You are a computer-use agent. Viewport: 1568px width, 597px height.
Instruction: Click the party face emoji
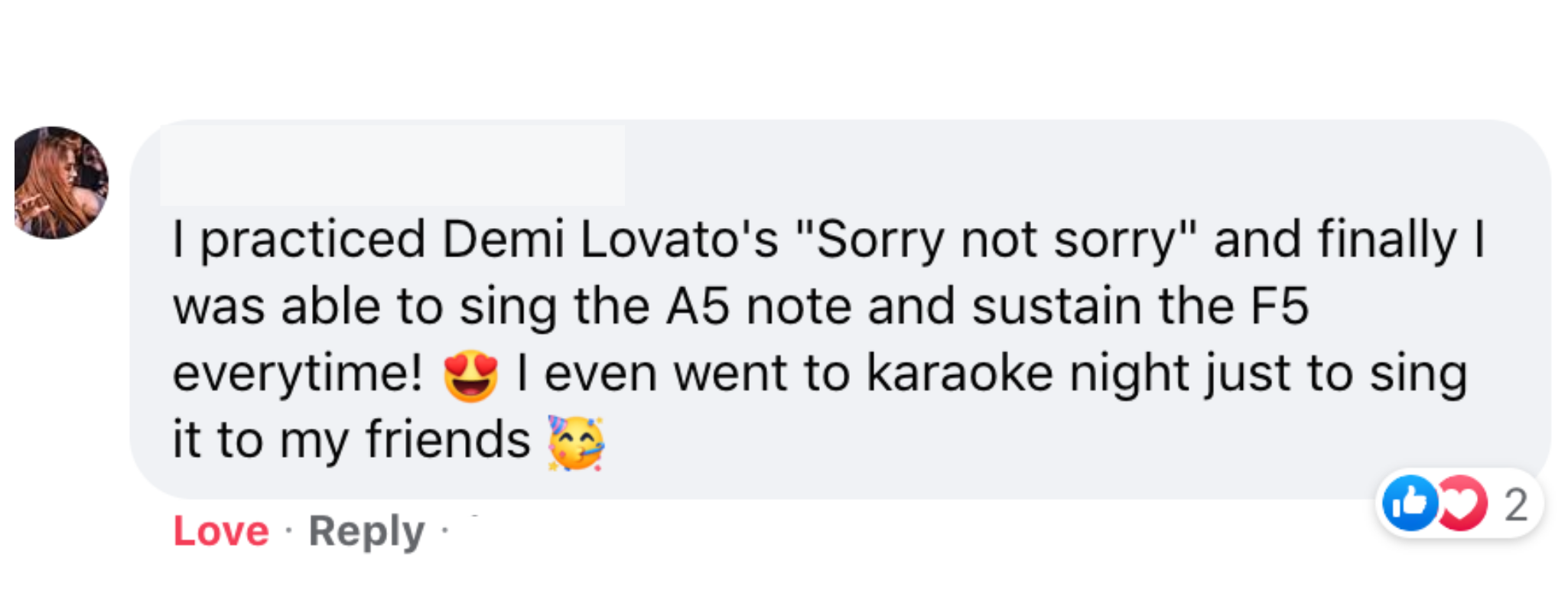576,442
